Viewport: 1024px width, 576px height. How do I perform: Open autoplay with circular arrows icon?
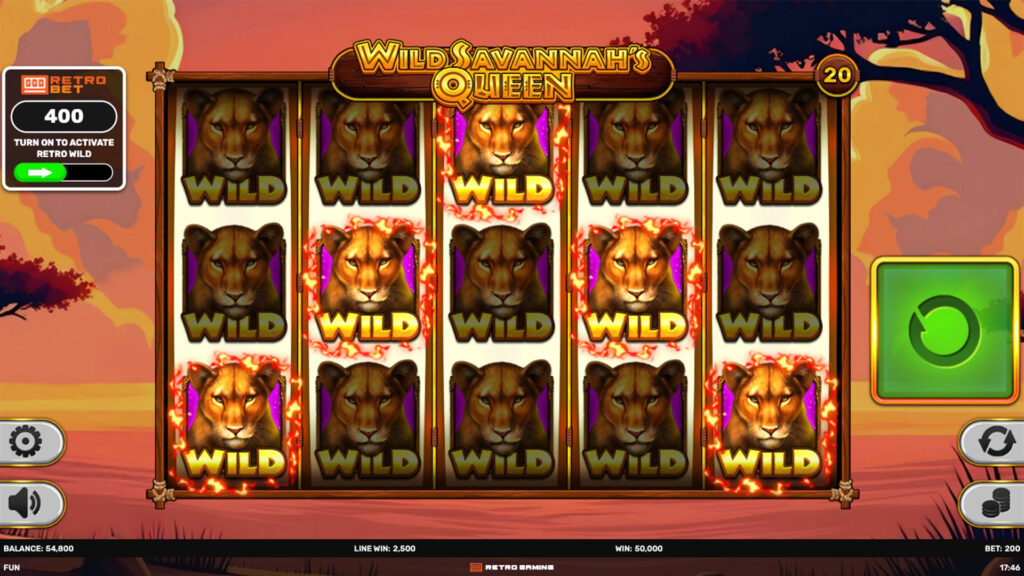[x=996, y=442]
